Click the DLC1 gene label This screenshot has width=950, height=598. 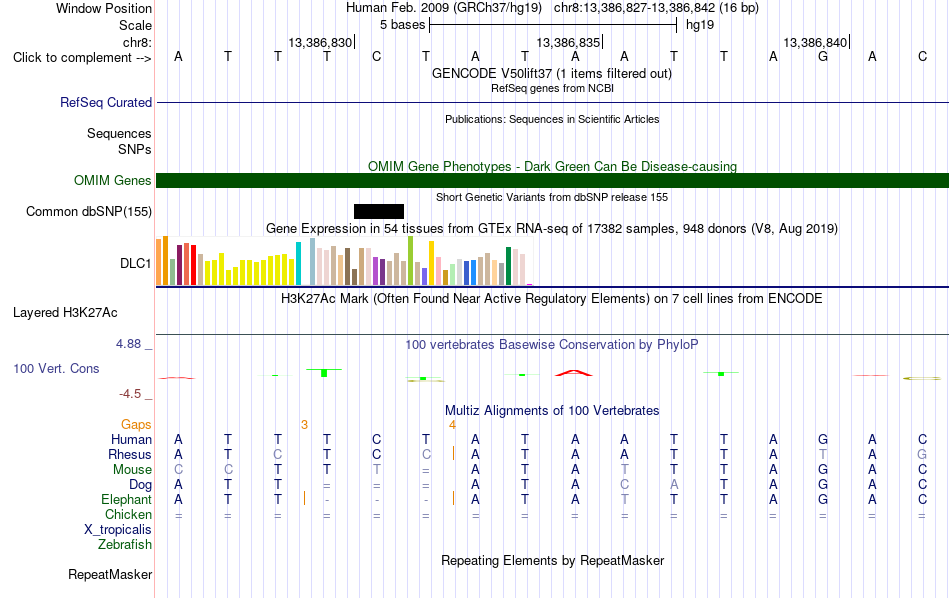(x=135, y=264)
